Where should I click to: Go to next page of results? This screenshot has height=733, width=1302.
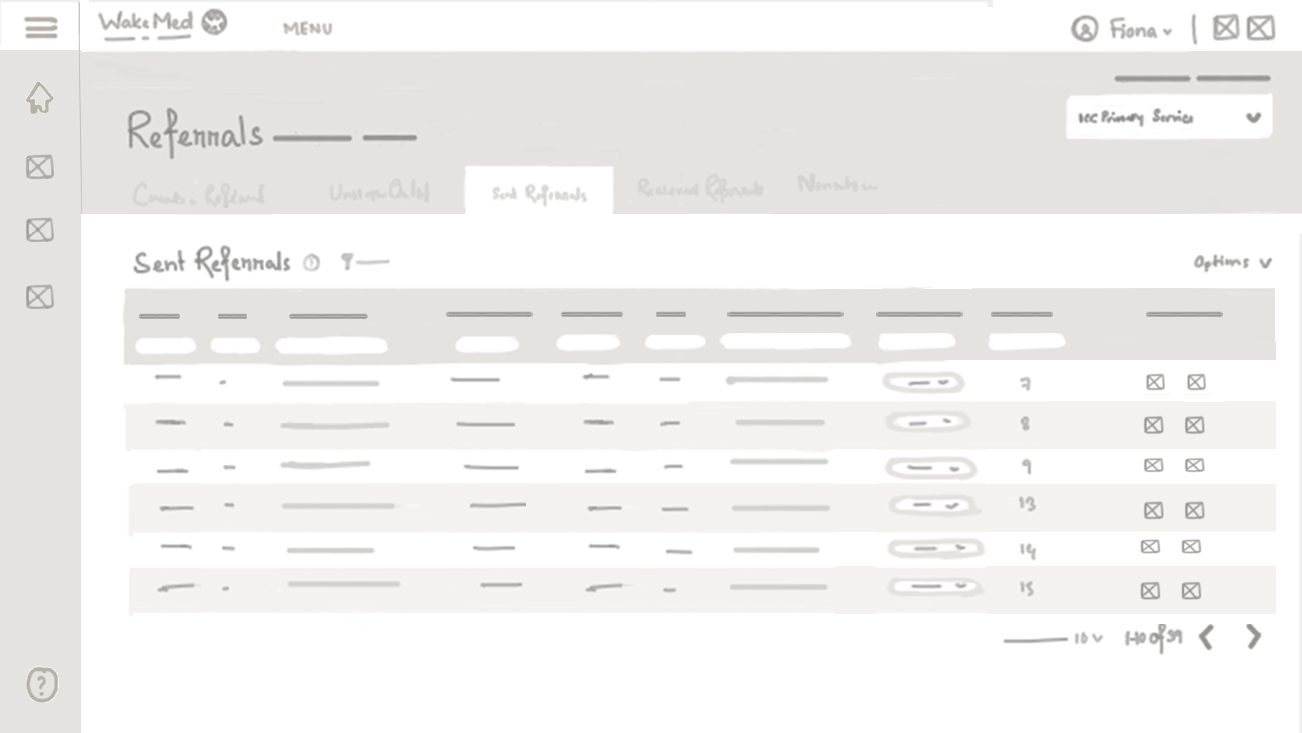pos(1253,637)
